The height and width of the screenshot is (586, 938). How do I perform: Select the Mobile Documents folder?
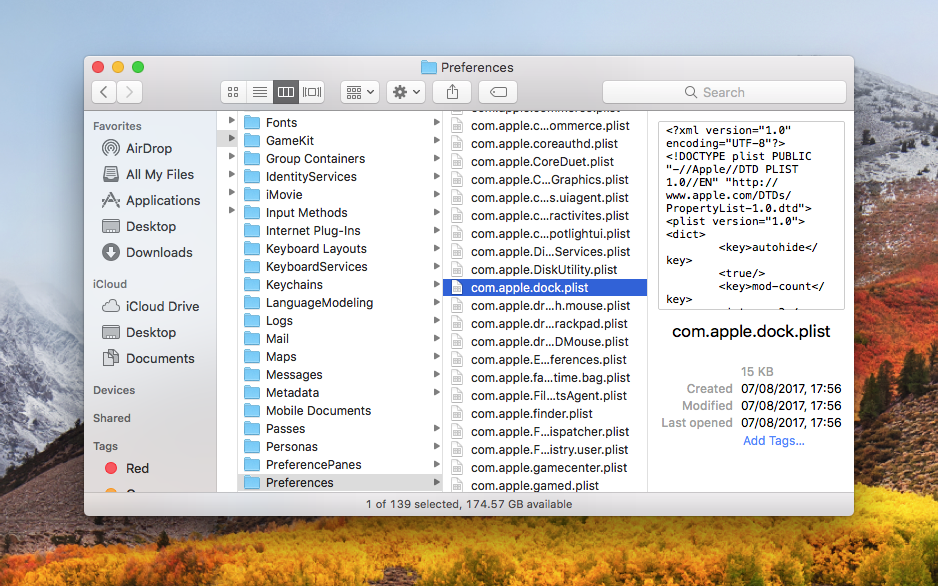tap(340, 411)
